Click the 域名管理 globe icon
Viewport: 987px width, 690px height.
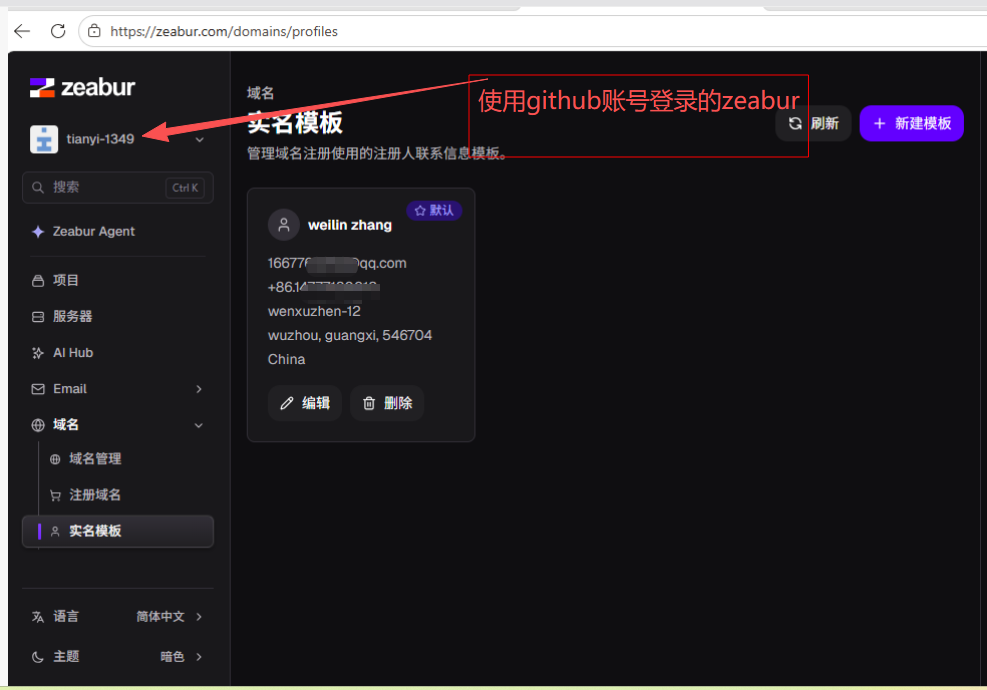(x=55, y=460)
